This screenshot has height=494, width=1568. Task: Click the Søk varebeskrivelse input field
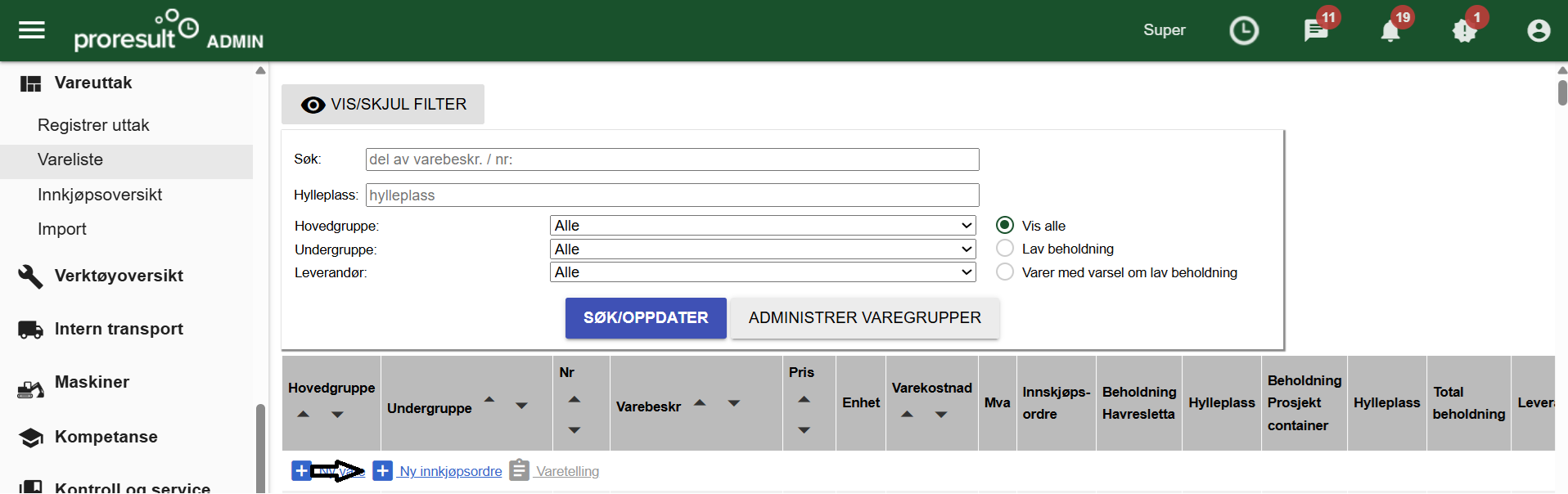(x=671, y=159)
